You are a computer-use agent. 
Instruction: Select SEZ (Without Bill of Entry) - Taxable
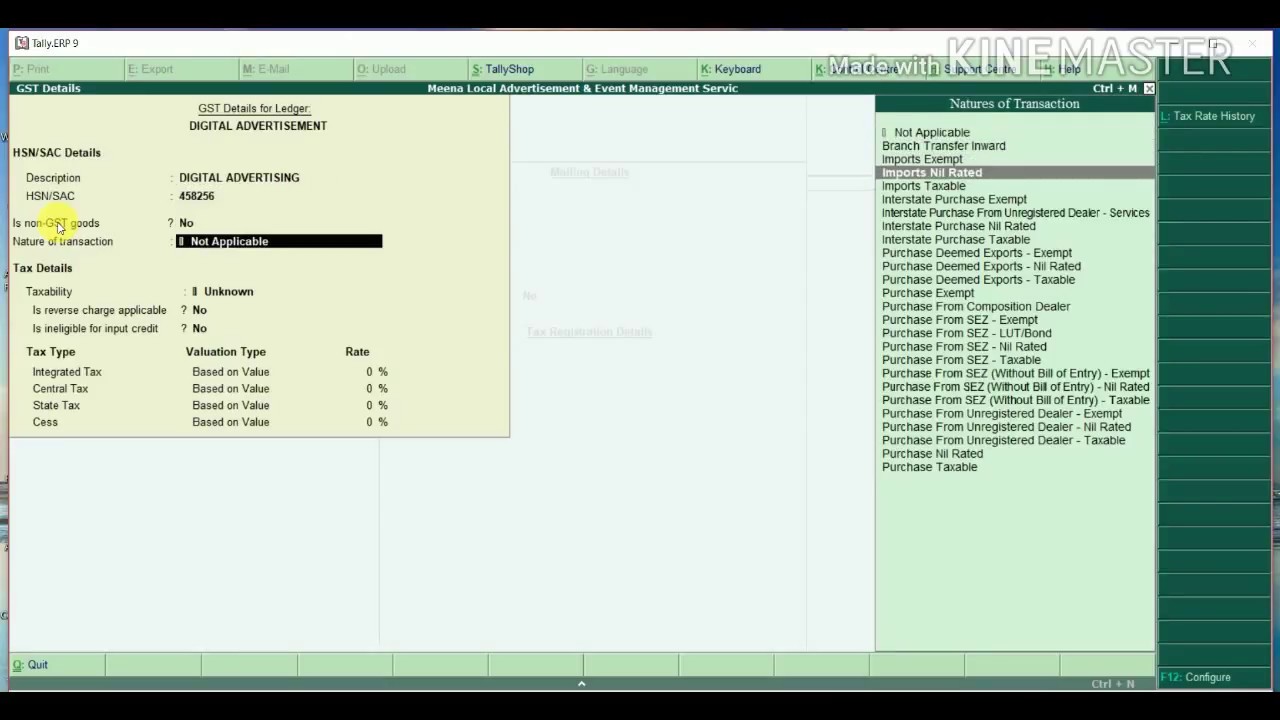point(1016,400)
